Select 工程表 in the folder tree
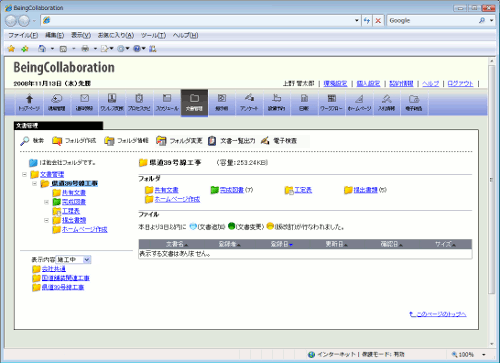 (71, 211)
